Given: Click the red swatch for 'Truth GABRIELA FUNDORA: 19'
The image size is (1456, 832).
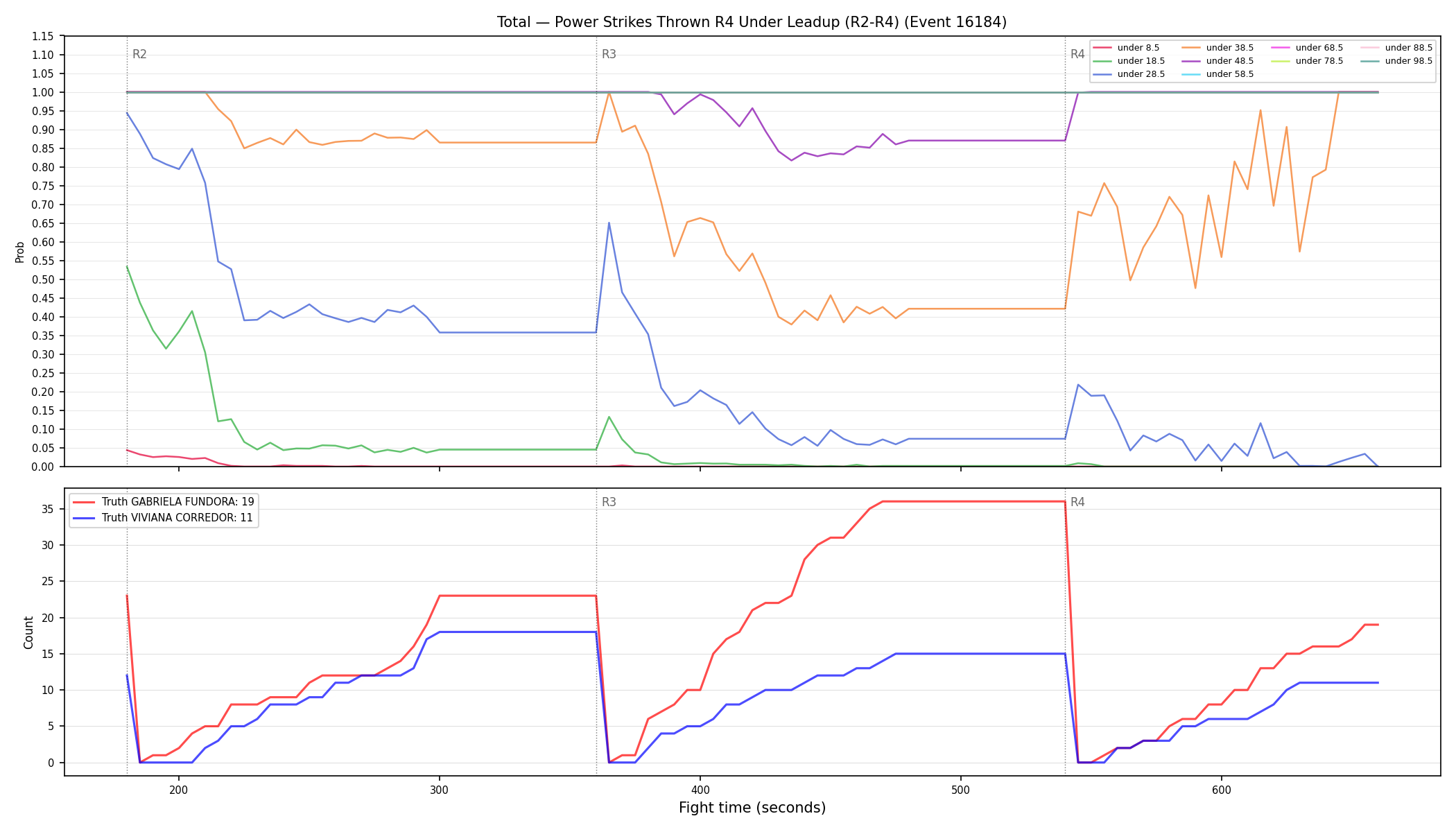Looking at the screenshot, I should (x=85, y=502).
